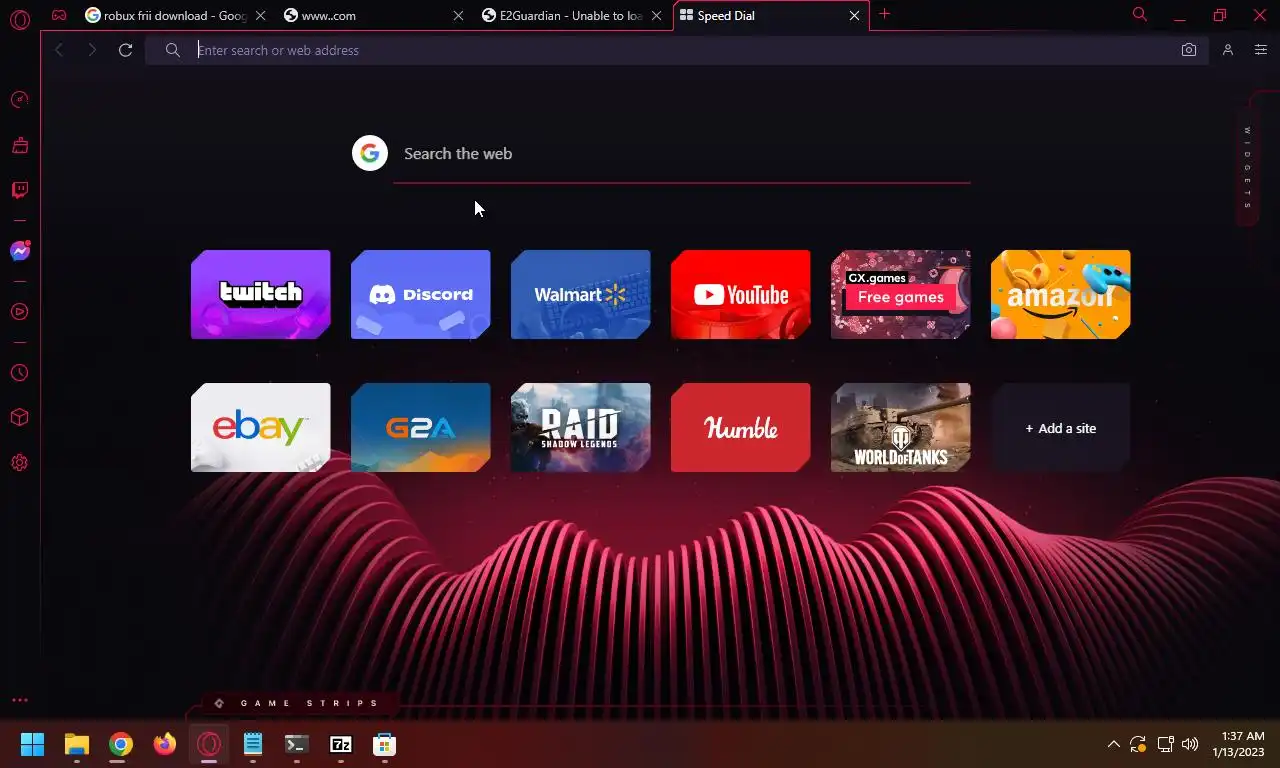Close the E2Guardian tab
1280x768 pixels.
(x=657, y=16)
